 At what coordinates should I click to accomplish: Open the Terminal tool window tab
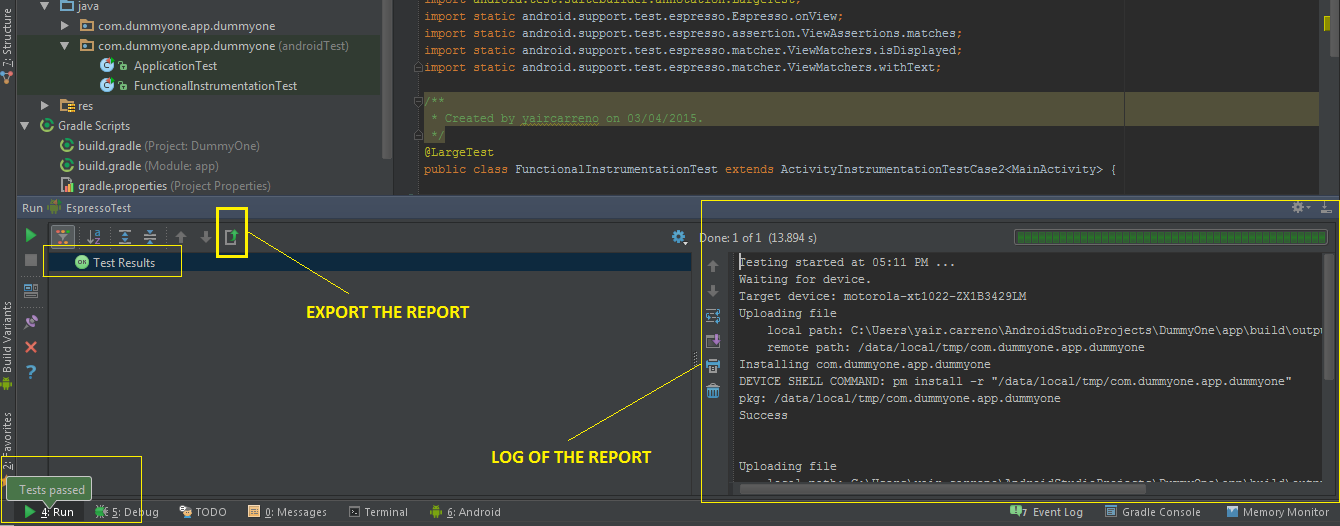pyautogui.click(x=378, y=512)
